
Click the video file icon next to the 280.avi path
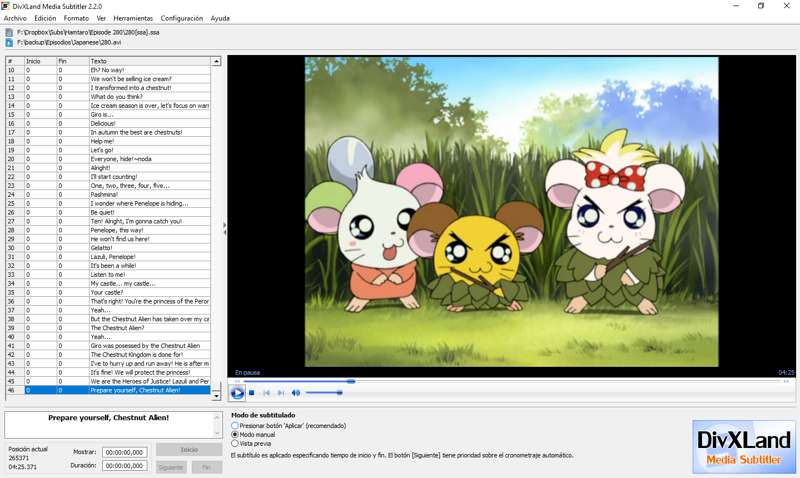tap(9, 42)
